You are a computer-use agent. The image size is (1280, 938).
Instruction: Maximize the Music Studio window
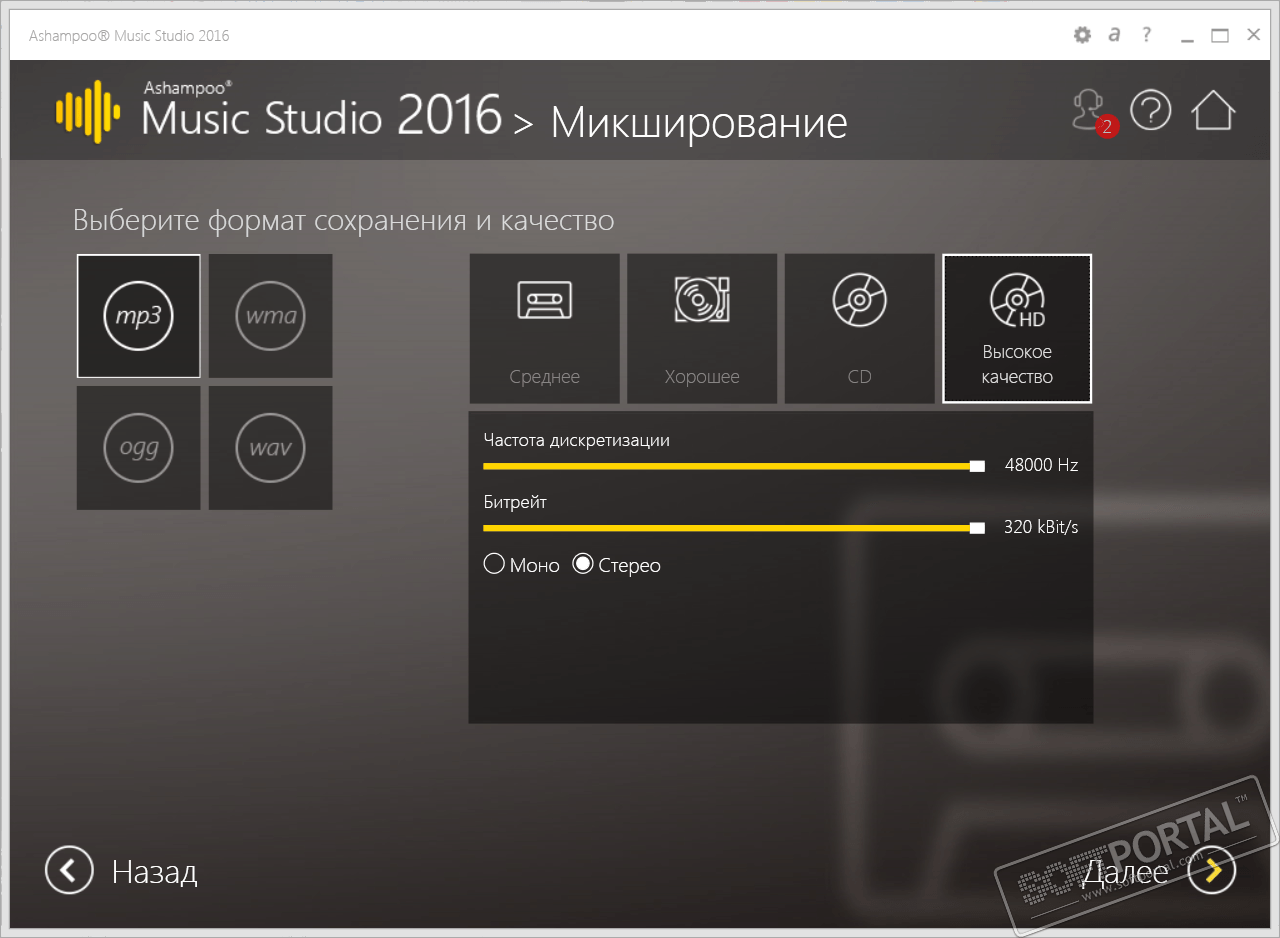(x=1220, y=36)
